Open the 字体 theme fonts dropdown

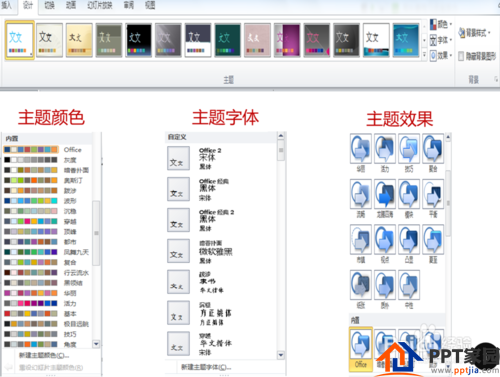(441, 40)
